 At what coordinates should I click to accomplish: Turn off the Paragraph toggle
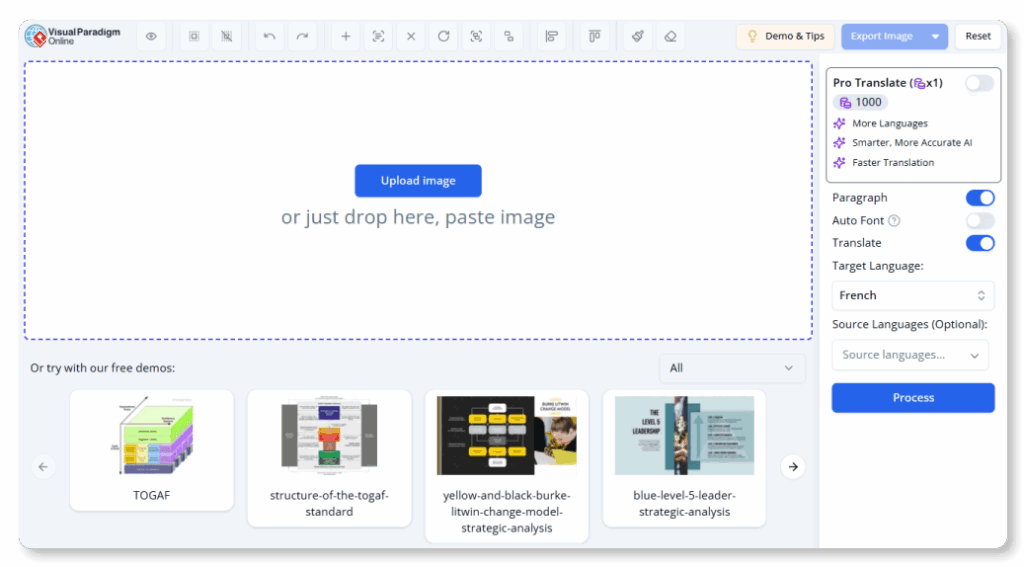979,198
